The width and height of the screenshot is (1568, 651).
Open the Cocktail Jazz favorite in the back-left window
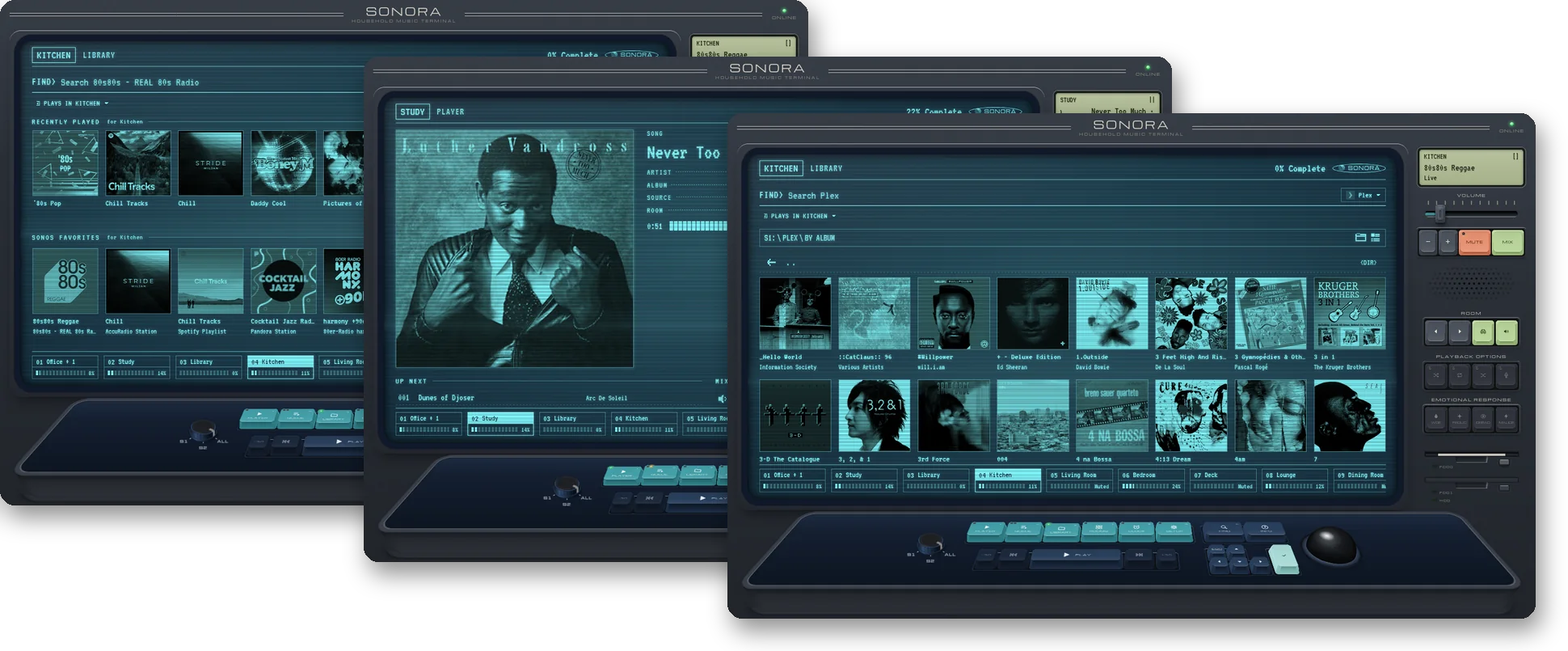click(x=283, y=281)
